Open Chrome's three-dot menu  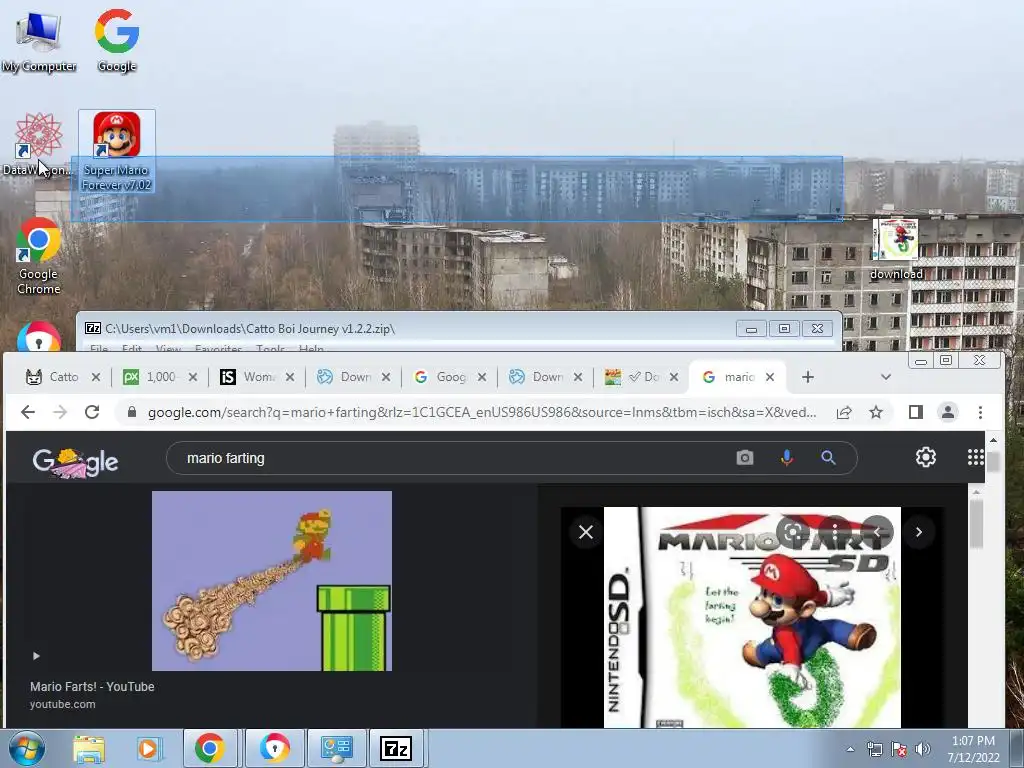(x=980, y=412)
